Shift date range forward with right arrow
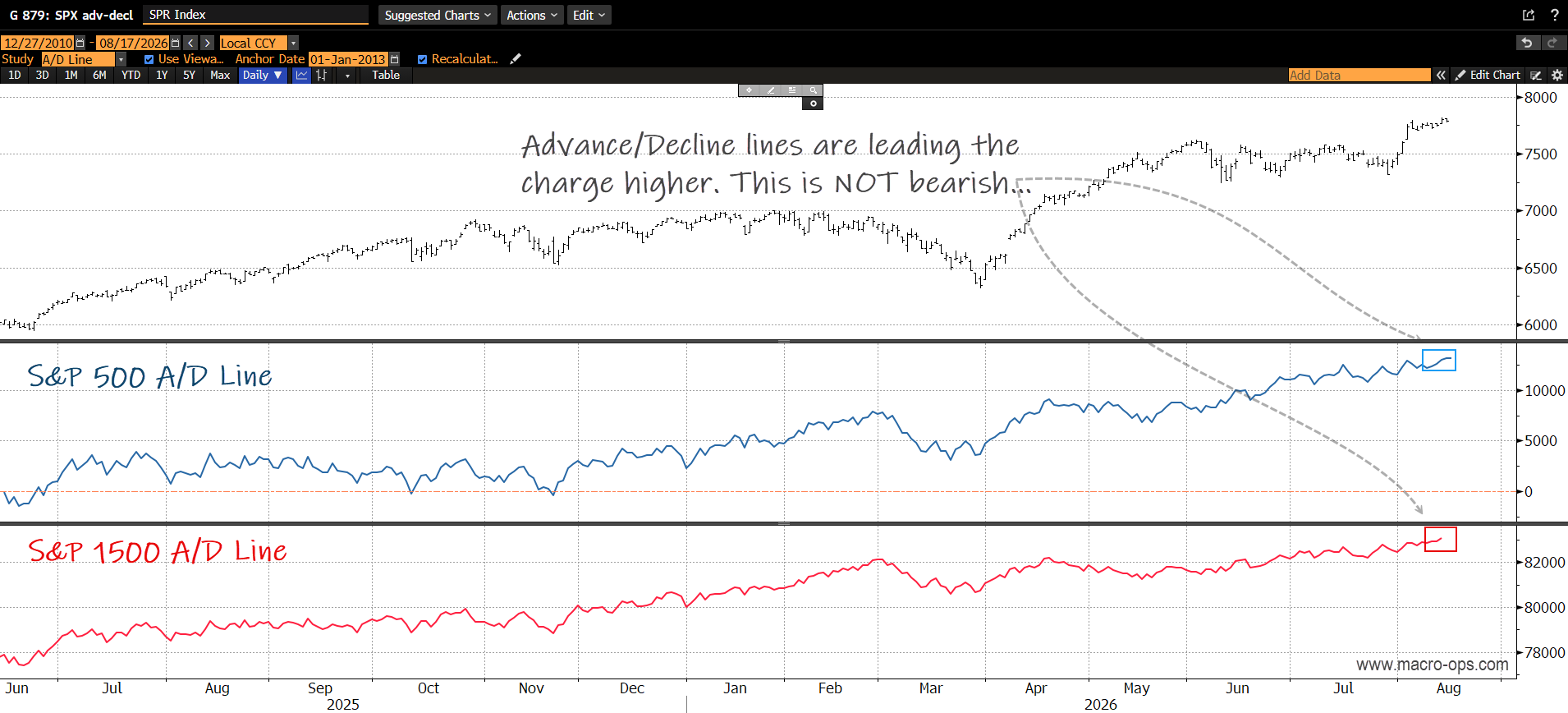 pos(208,43)
